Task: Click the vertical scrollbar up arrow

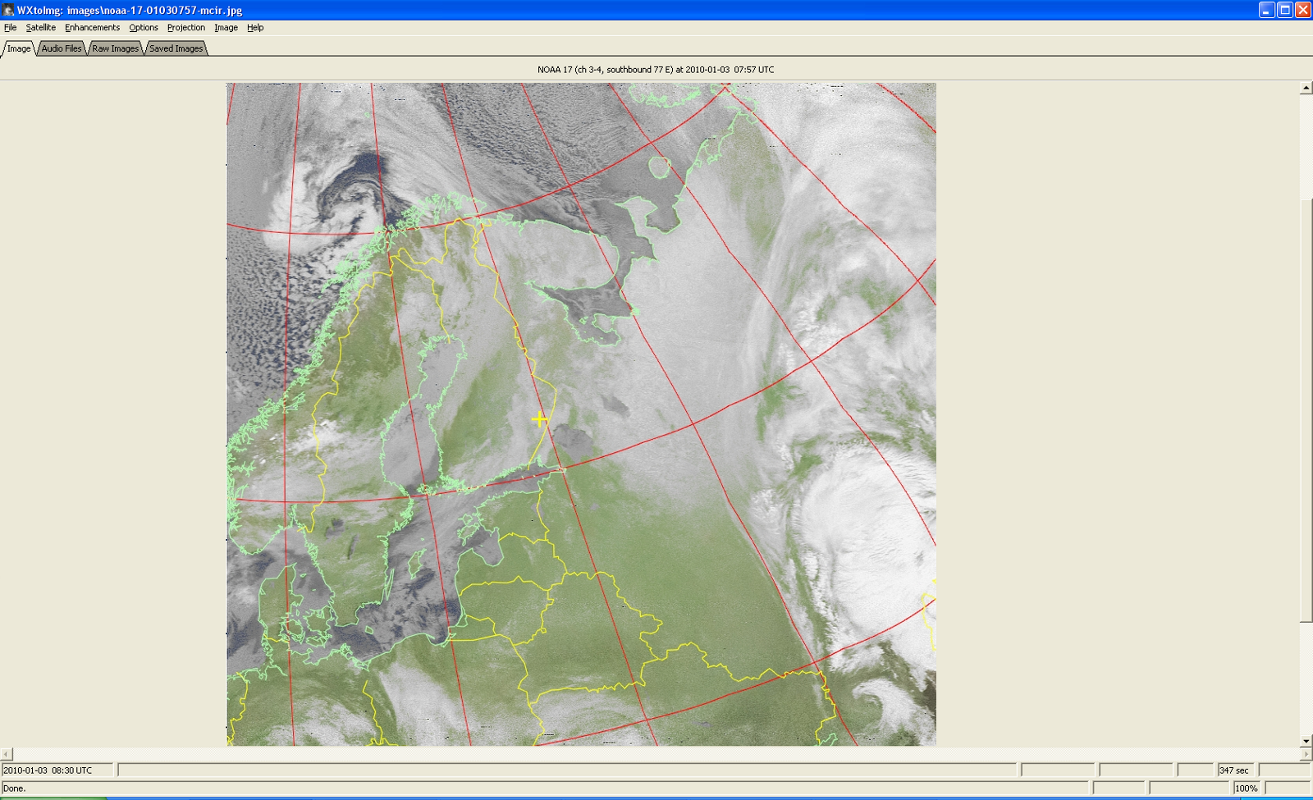Action: 1305,89
